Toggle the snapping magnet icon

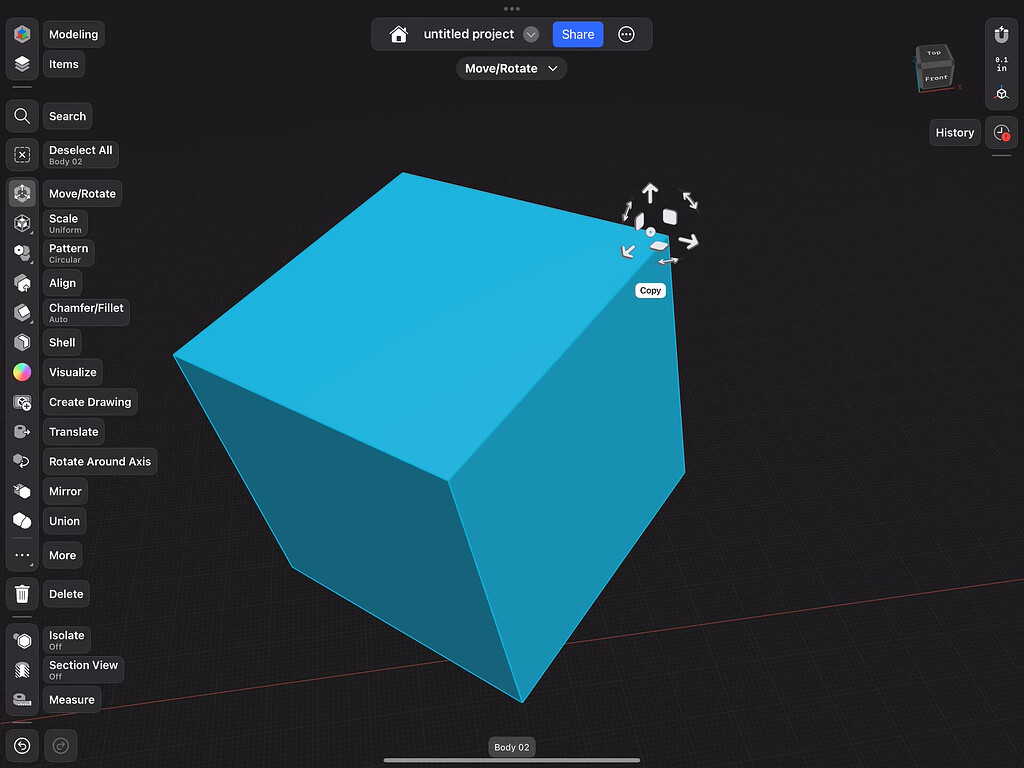(x=1001, y=33)
